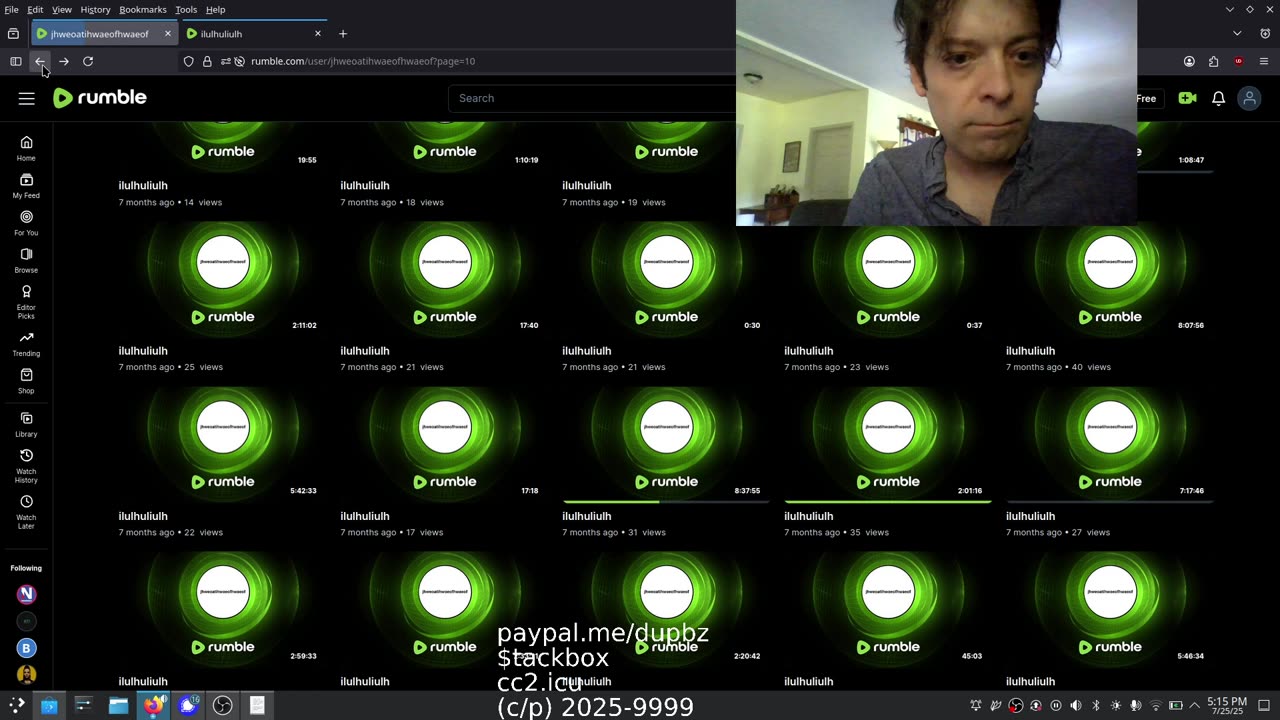Open Watch Later in the sidebar
Viewport: 1280px width, 720px height.
(26, 512)
